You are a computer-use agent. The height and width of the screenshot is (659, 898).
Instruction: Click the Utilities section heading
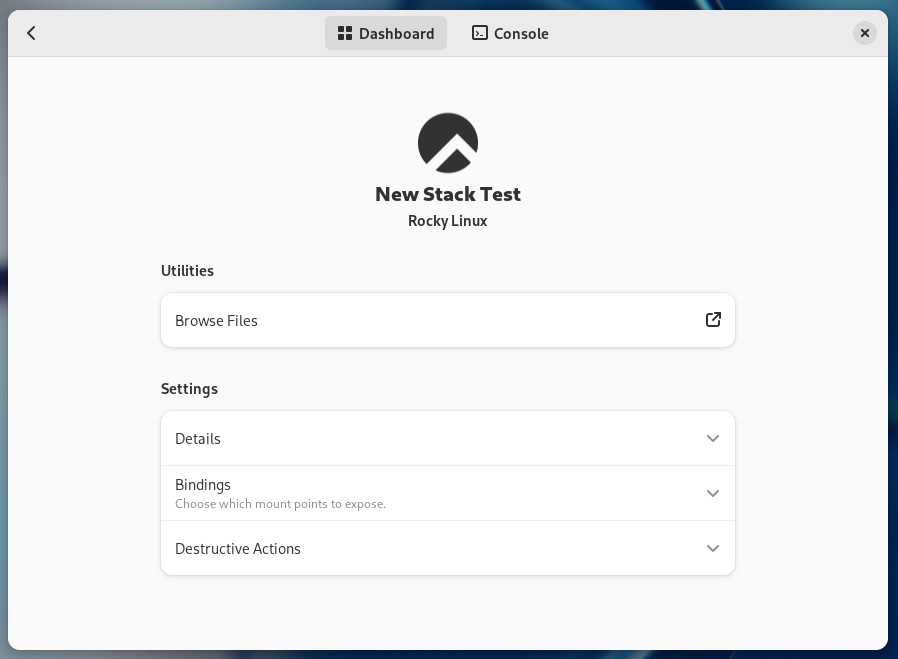(187, 271)
